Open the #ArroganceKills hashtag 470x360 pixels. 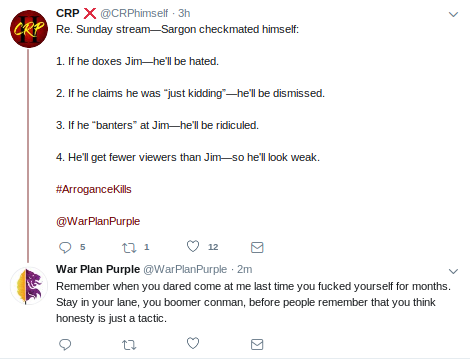pos(94,189)
